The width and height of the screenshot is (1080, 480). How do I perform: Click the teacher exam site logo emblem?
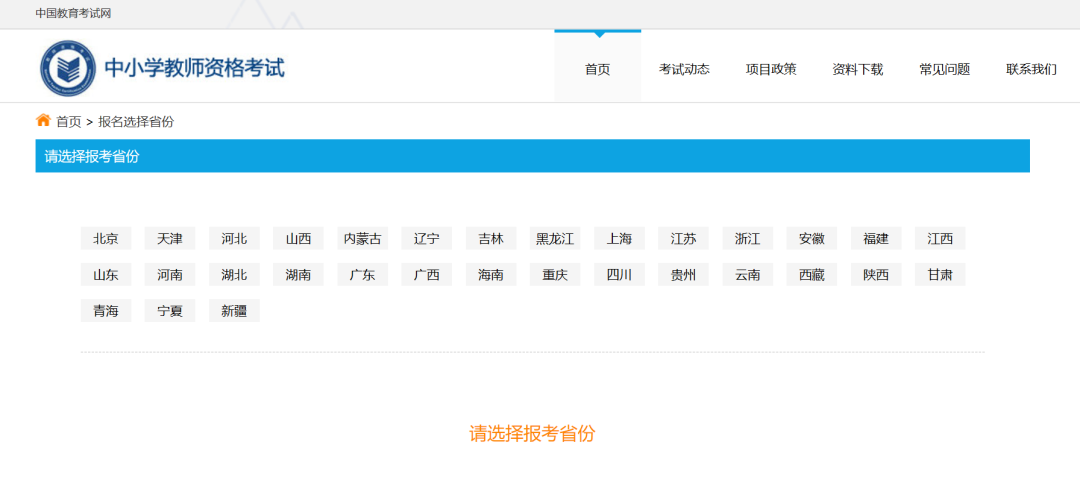(x=68, y=68)
